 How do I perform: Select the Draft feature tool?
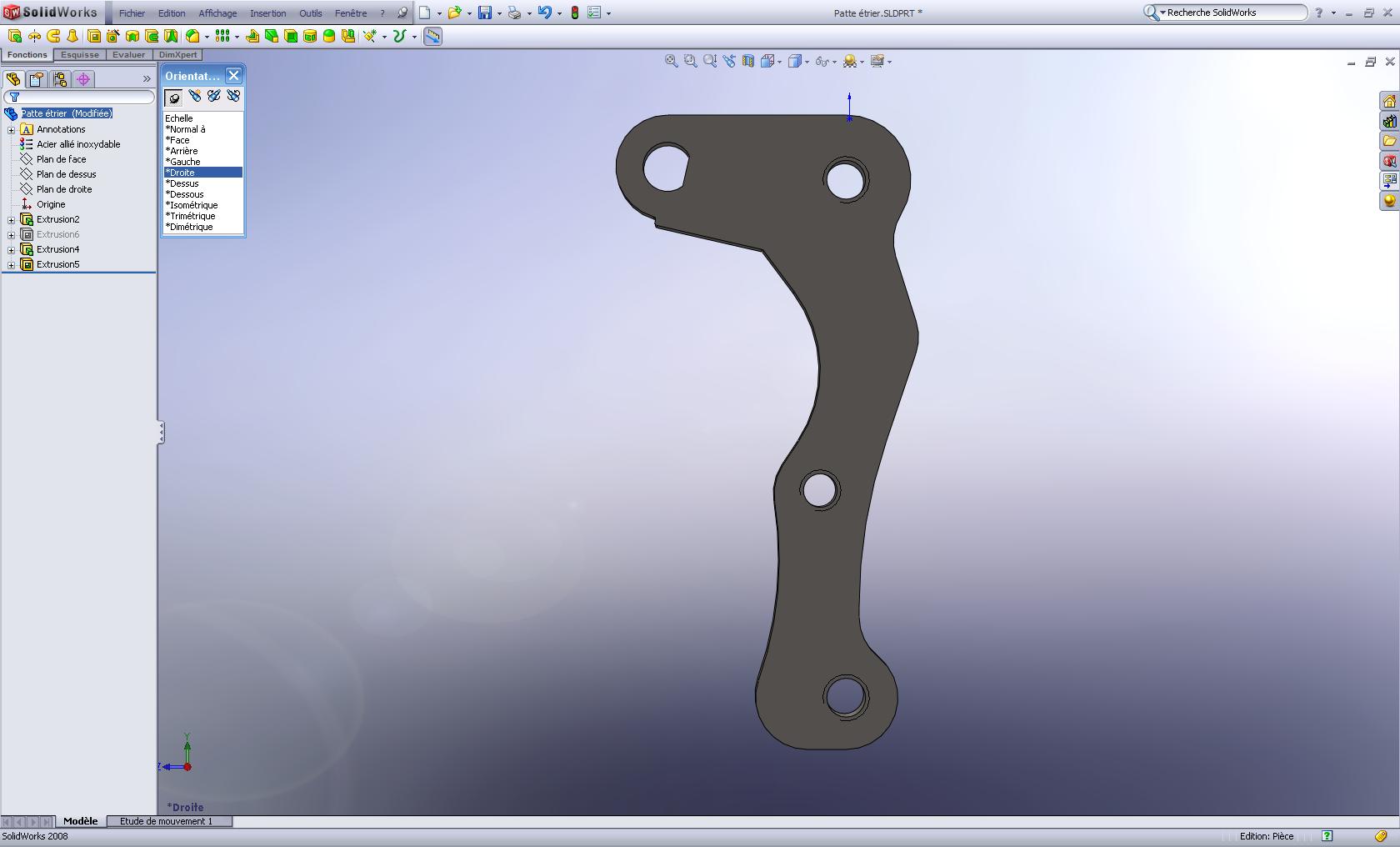coord(272,36)
